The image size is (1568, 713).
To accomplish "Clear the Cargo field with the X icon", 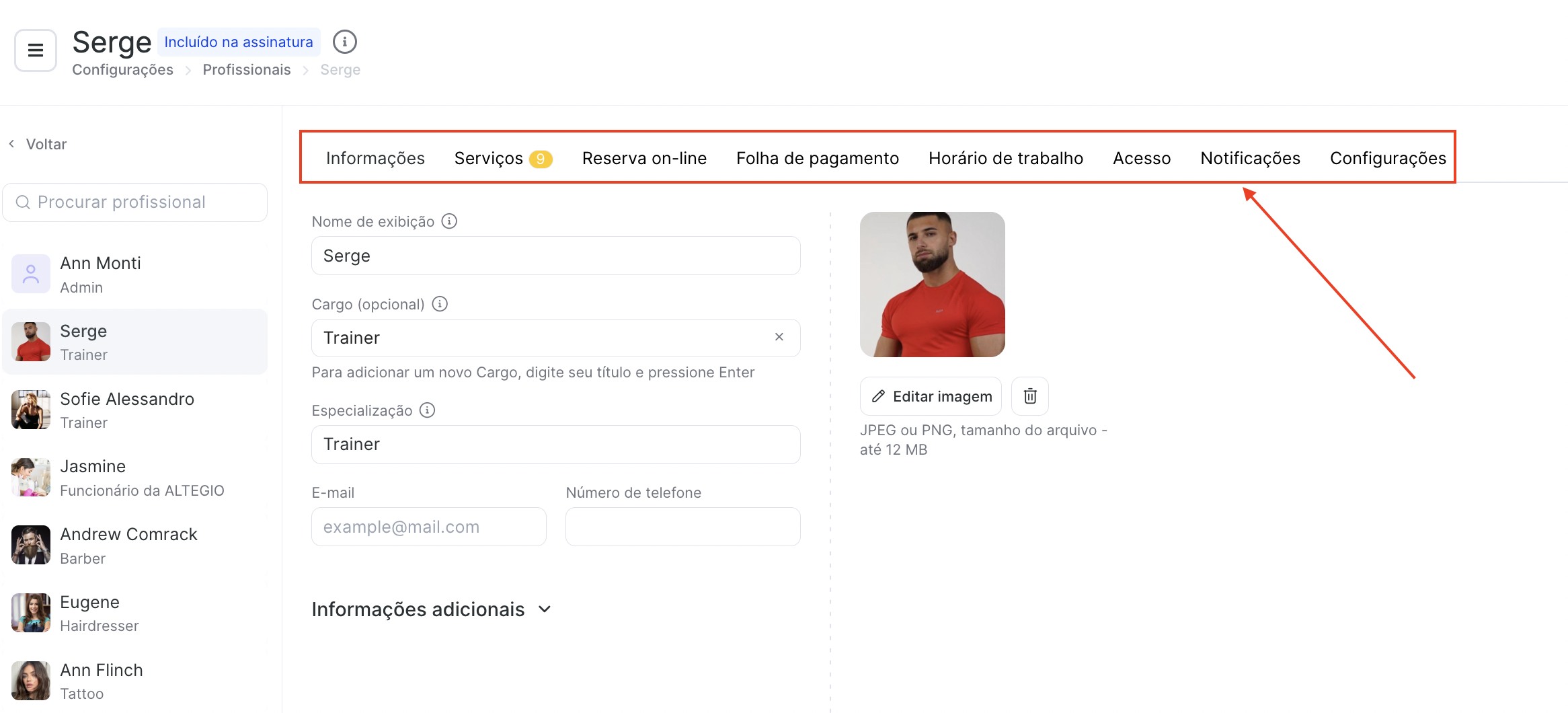I will [779, 337].
